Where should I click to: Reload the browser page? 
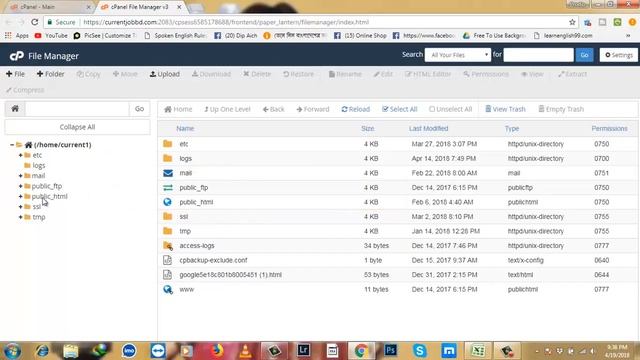[35, 22]
